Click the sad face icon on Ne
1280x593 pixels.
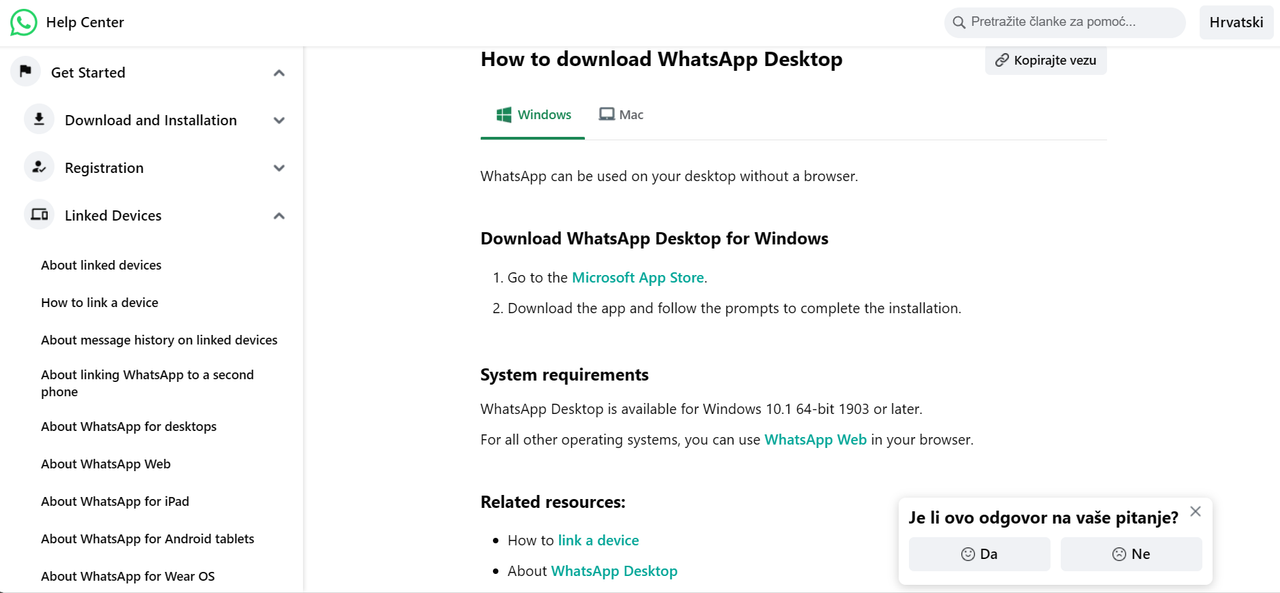click(1119, 554)
